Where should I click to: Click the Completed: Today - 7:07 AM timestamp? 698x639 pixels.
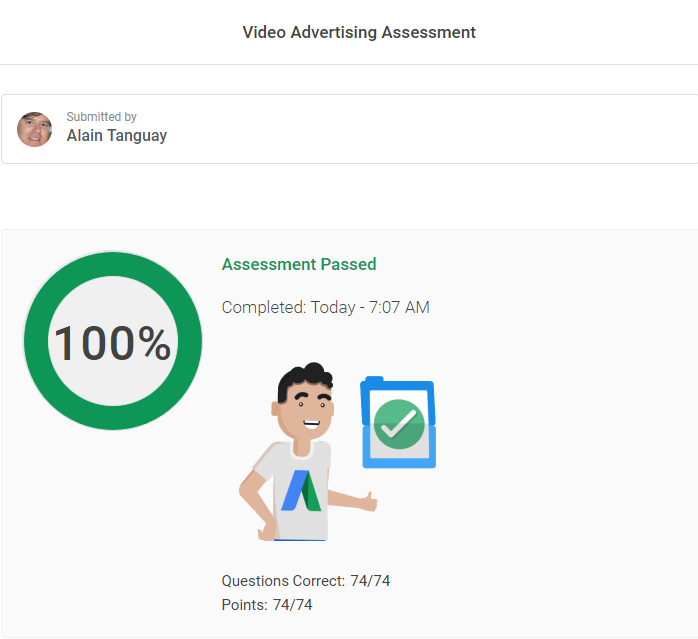pos(325,307)
